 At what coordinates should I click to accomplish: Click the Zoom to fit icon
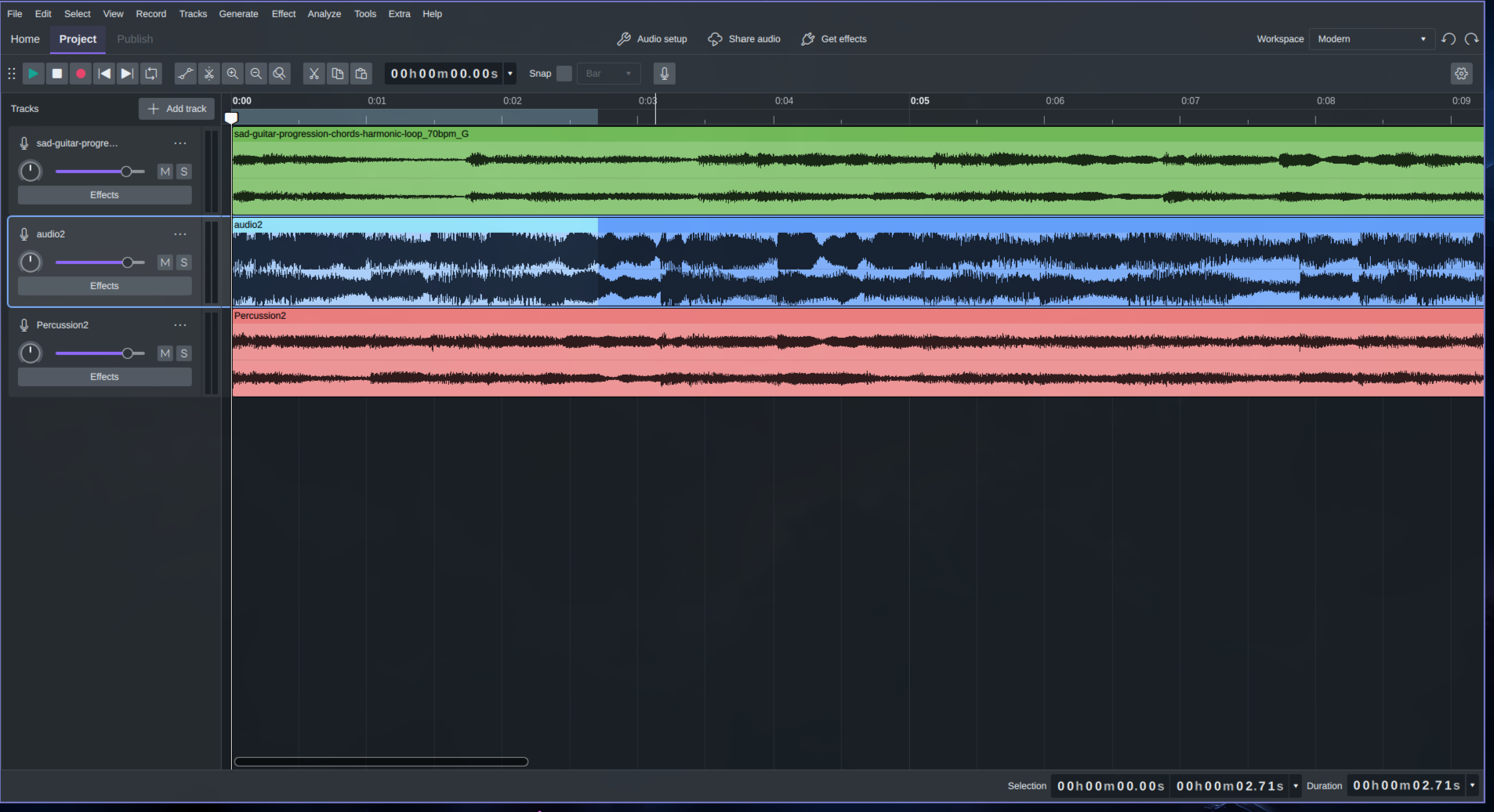pyautogui.click(x=279, y=74)
